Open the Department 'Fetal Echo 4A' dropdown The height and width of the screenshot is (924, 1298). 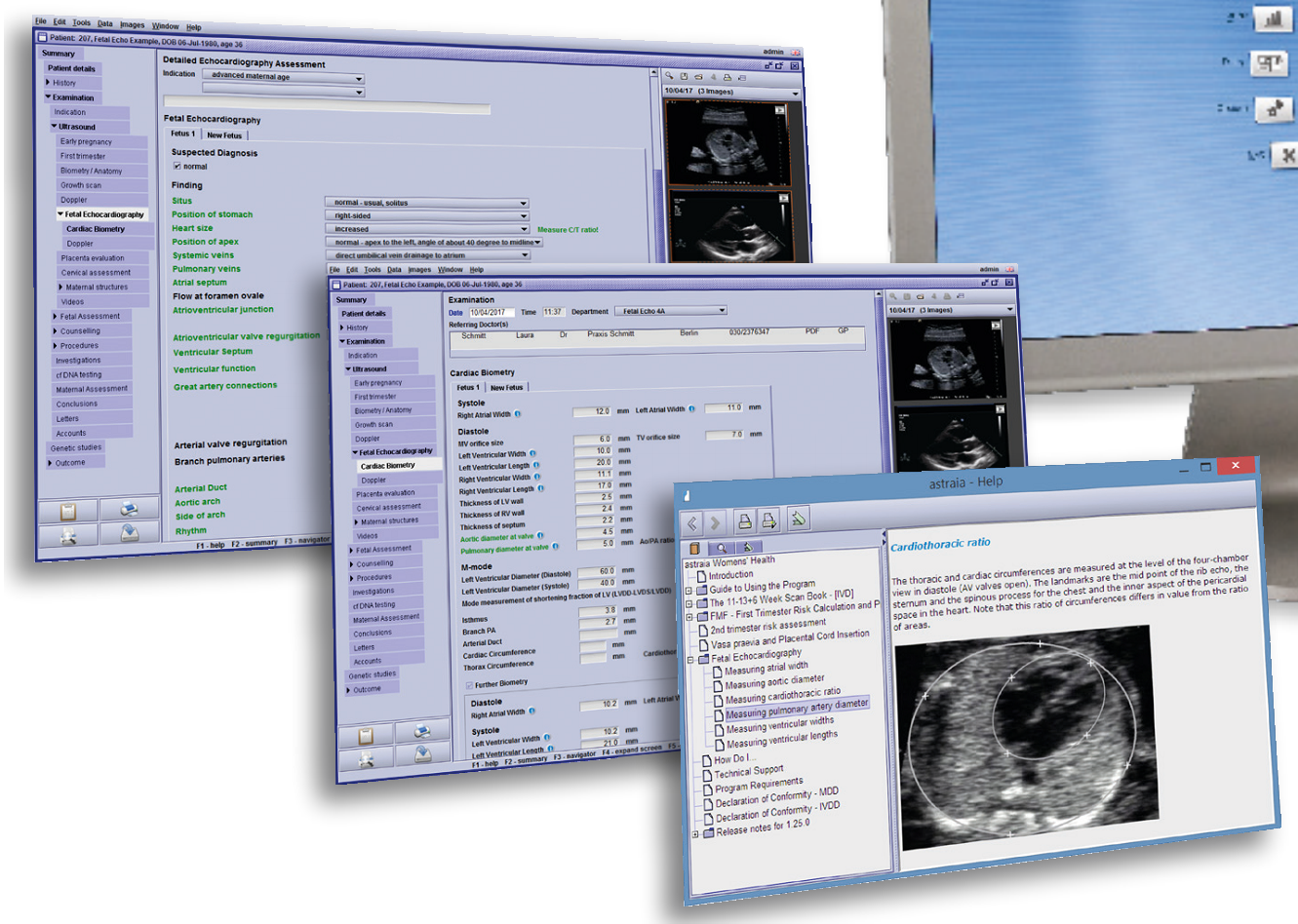click(722, 311)
